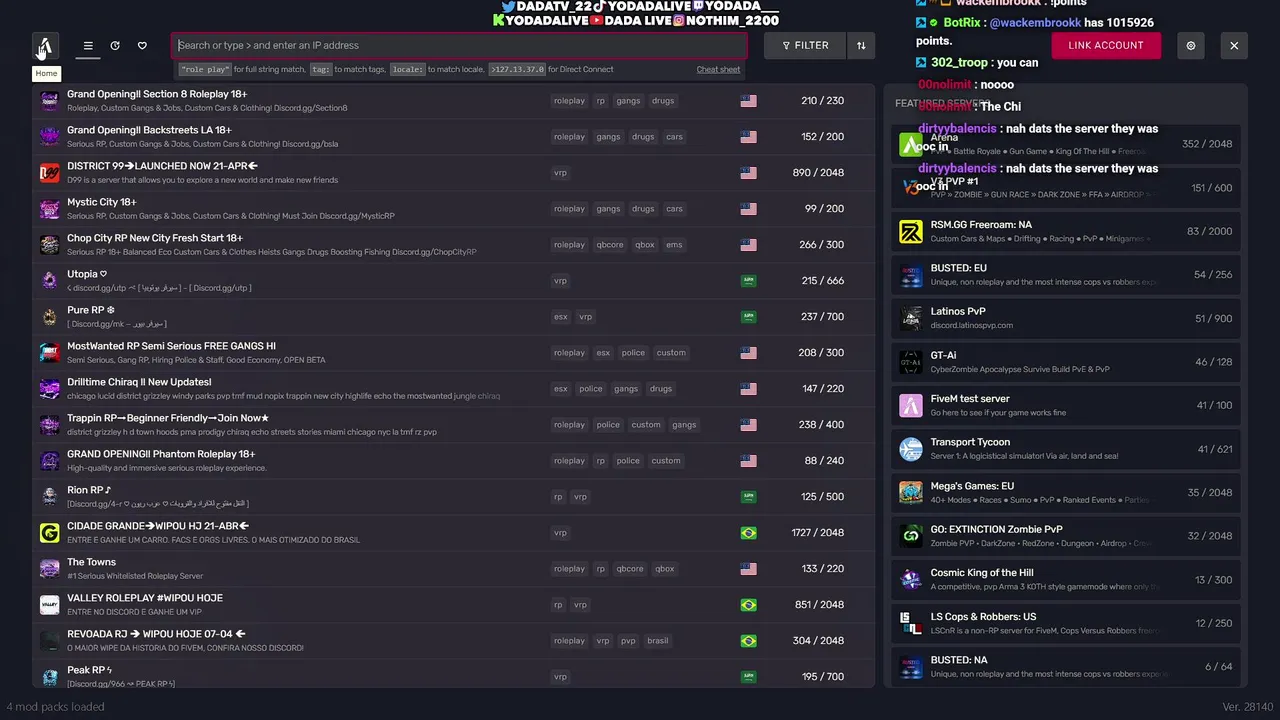
Task: Click the Twitch chat username 302_troop
Action: [x=958, y=62]
